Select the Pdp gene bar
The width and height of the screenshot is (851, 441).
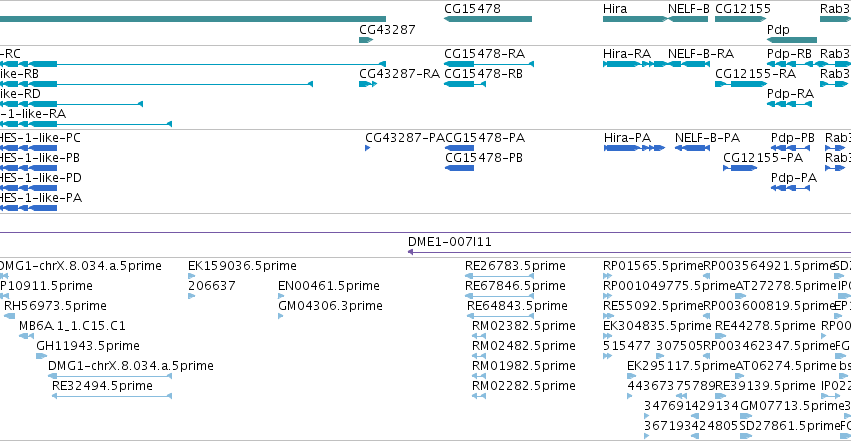(x=792, y=40)
